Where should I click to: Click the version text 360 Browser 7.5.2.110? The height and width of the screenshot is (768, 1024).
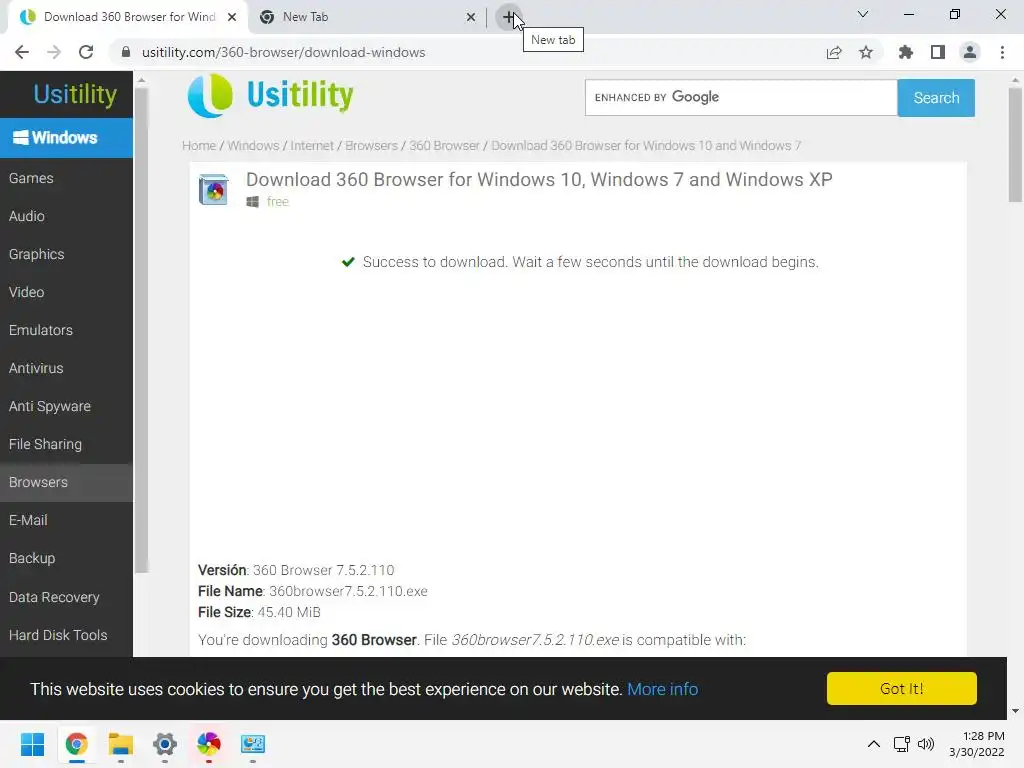(323, 570)
